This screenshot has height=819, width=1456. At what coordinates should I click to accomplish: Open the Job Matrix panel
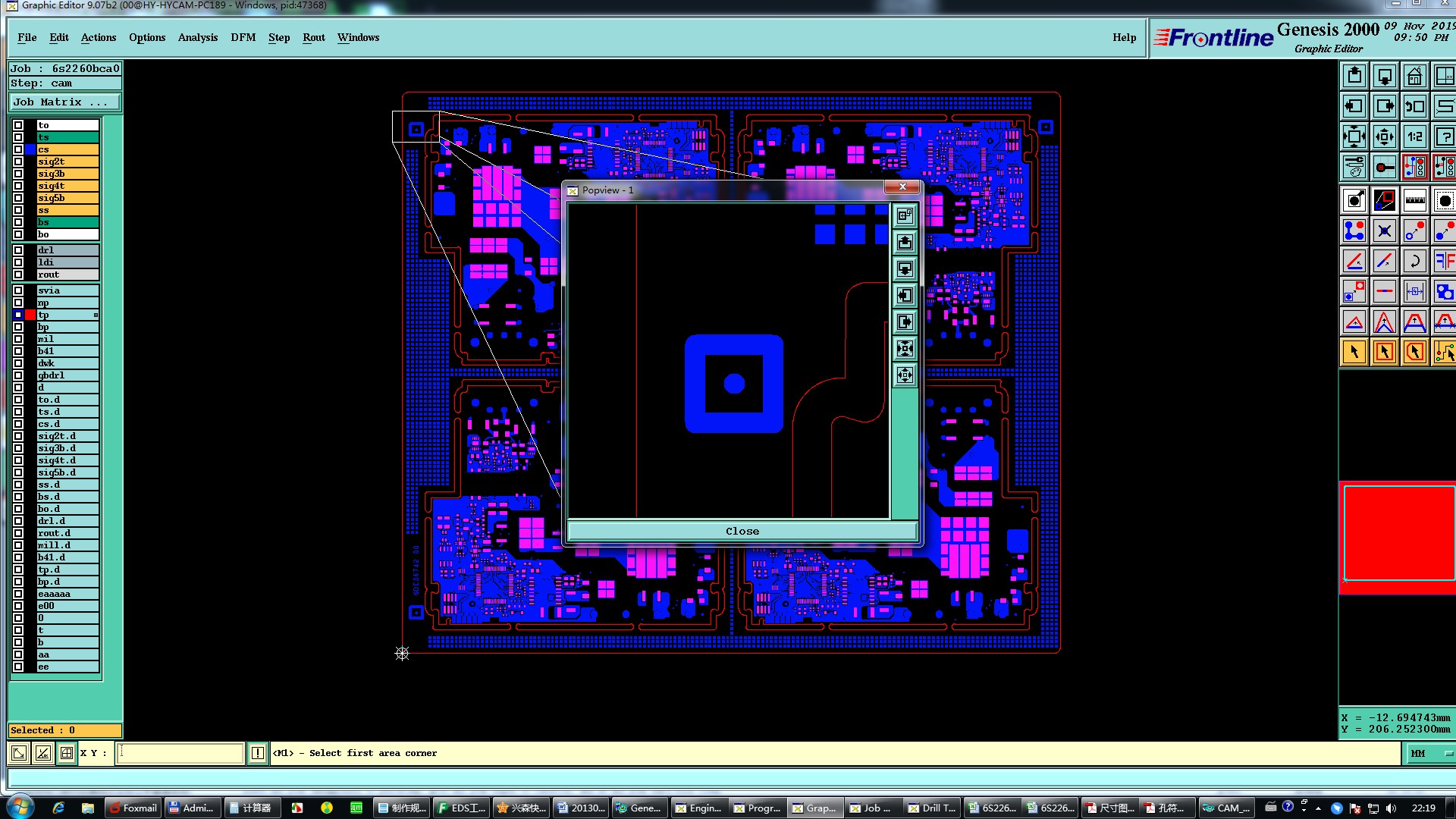[x=64, y=102]
